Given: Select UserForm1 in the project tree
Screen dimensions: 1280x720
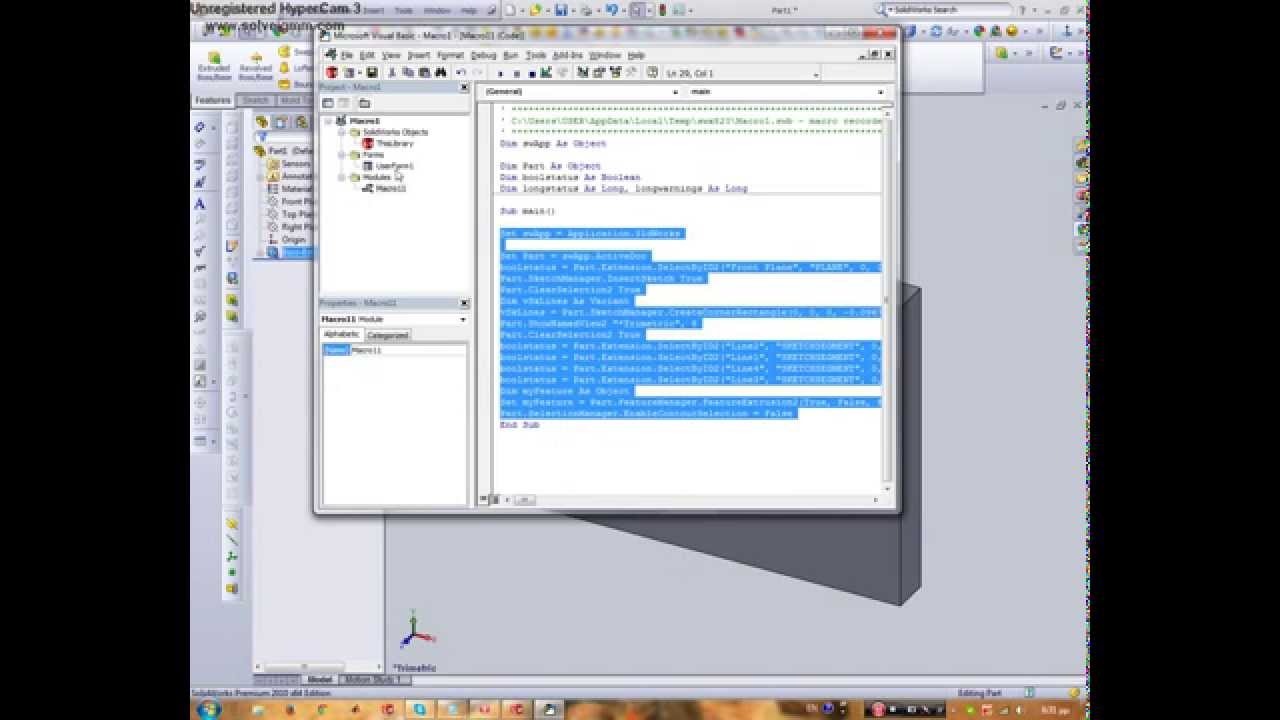Looking at the screenshot, I should tap(394, 166).
